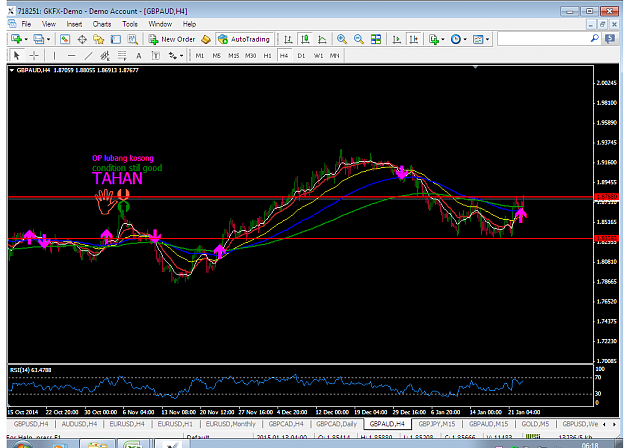Switch to the EURUSD,Monthly chart tab
The width and height of the screenshot is (625, 448).
(x=231, y=424)
